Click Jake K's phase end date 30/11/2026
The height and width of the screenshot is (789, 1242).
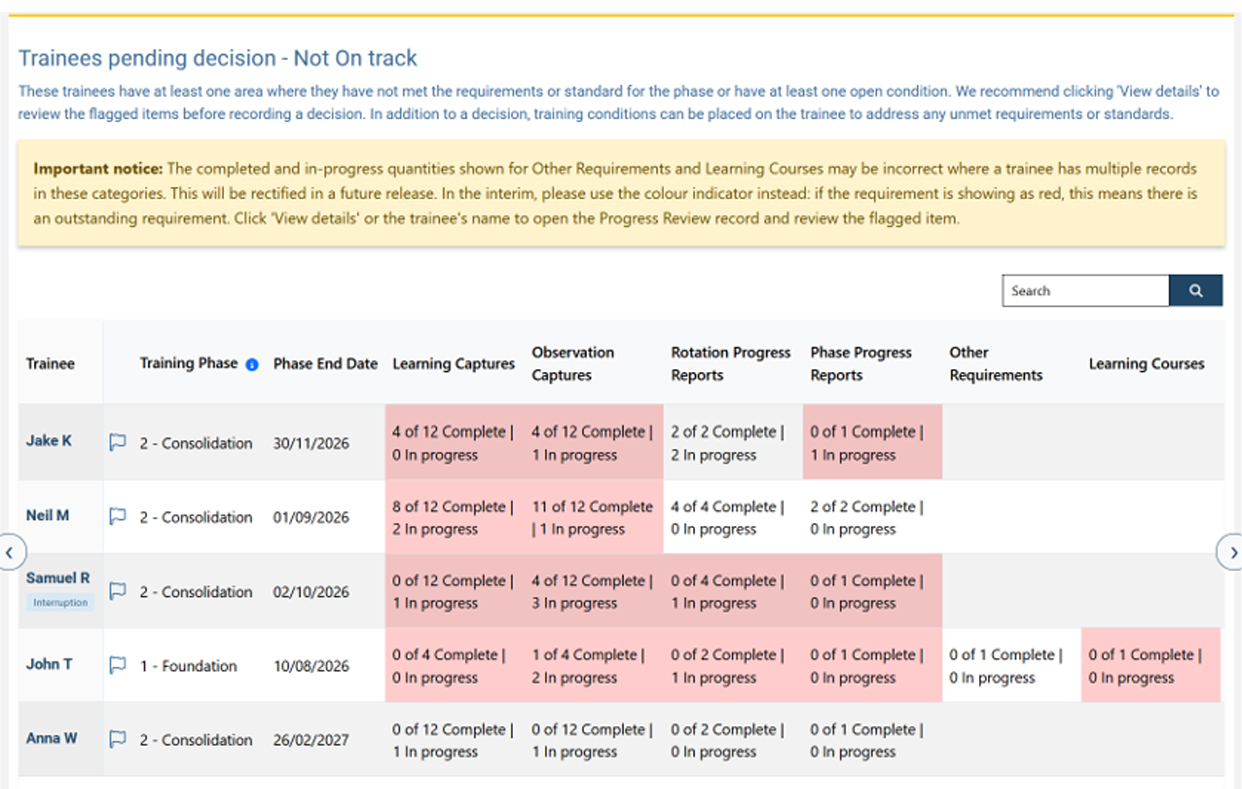pos(311,443)
